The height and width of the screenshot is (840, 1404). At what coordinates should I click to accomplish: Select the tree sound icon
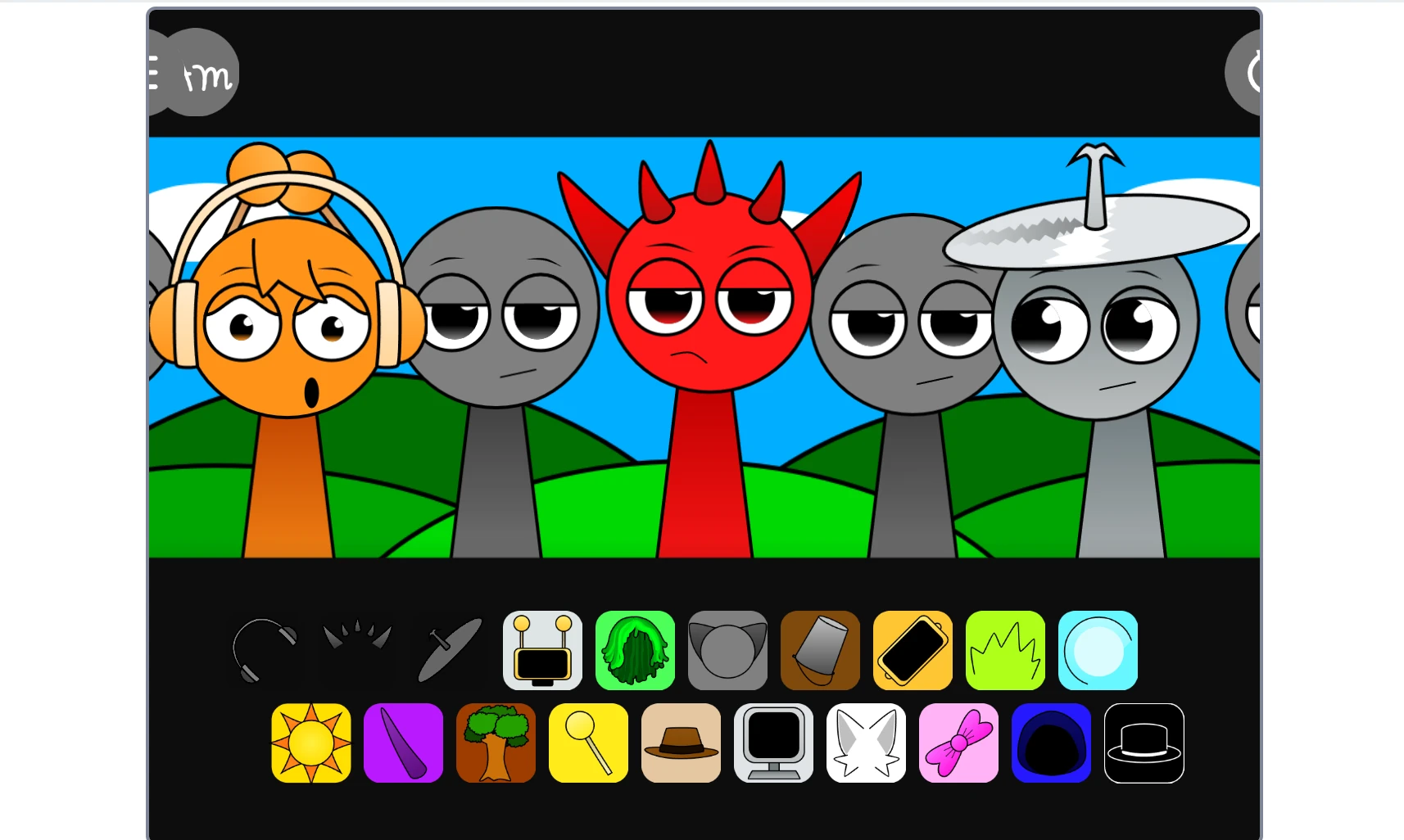click(496, 743)
